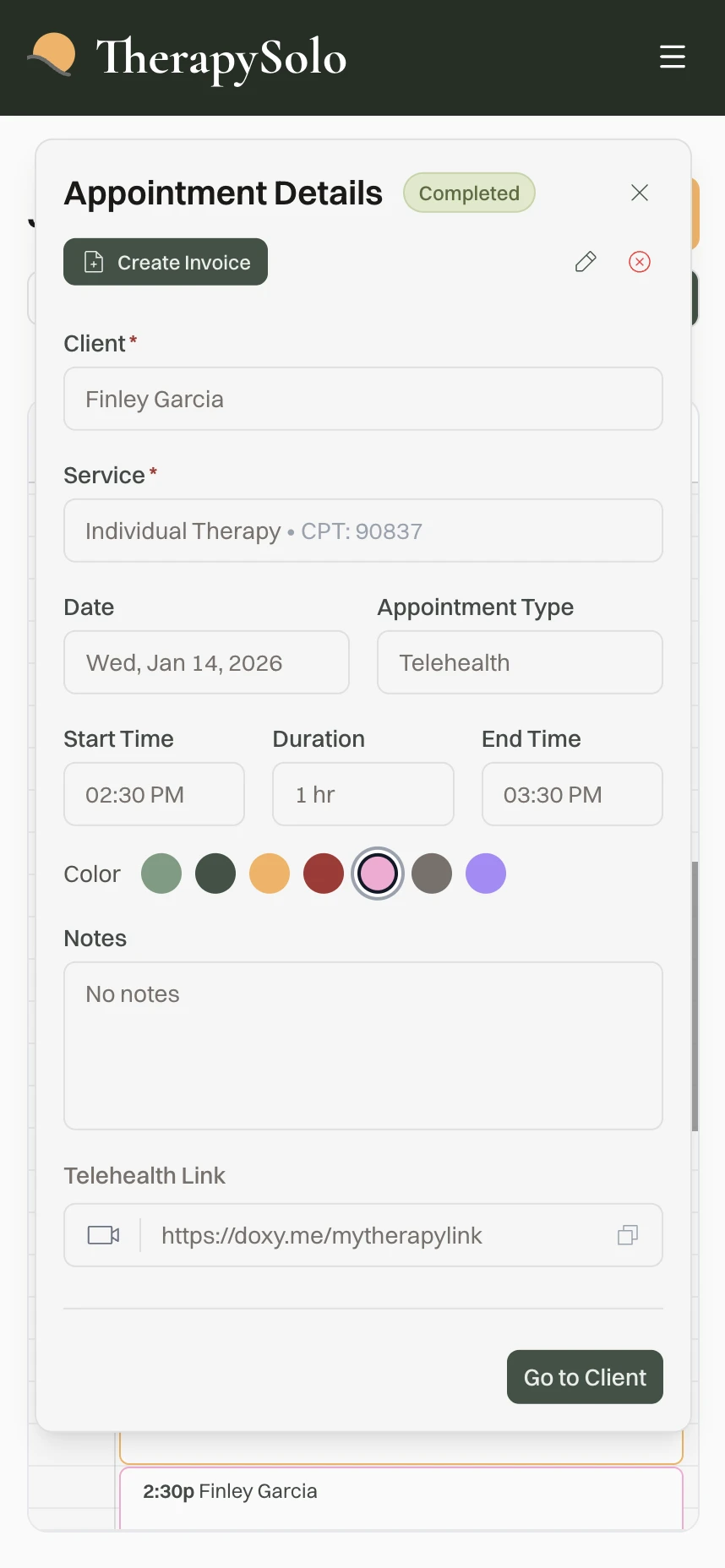Viewport: 725px width, 1568px height.
Task: Pick the orange color swatch
Action: [270, 874]
